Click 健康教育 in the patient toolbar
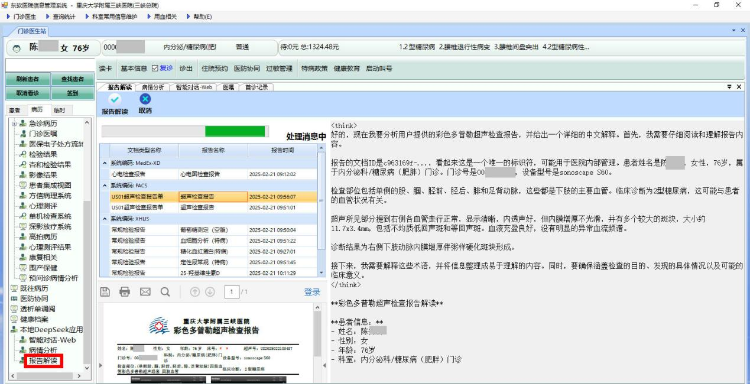Screen dimensions: 750x384 pos(347,68)
